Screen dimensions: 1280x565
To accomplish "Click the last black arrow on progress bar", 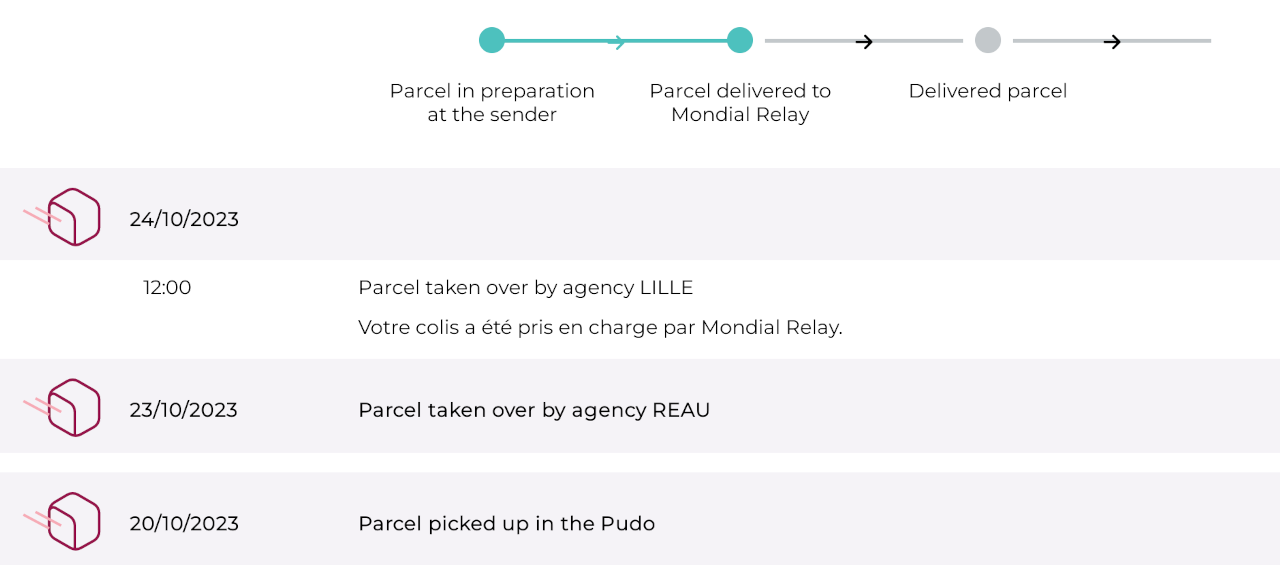I will pos(1112,41).
